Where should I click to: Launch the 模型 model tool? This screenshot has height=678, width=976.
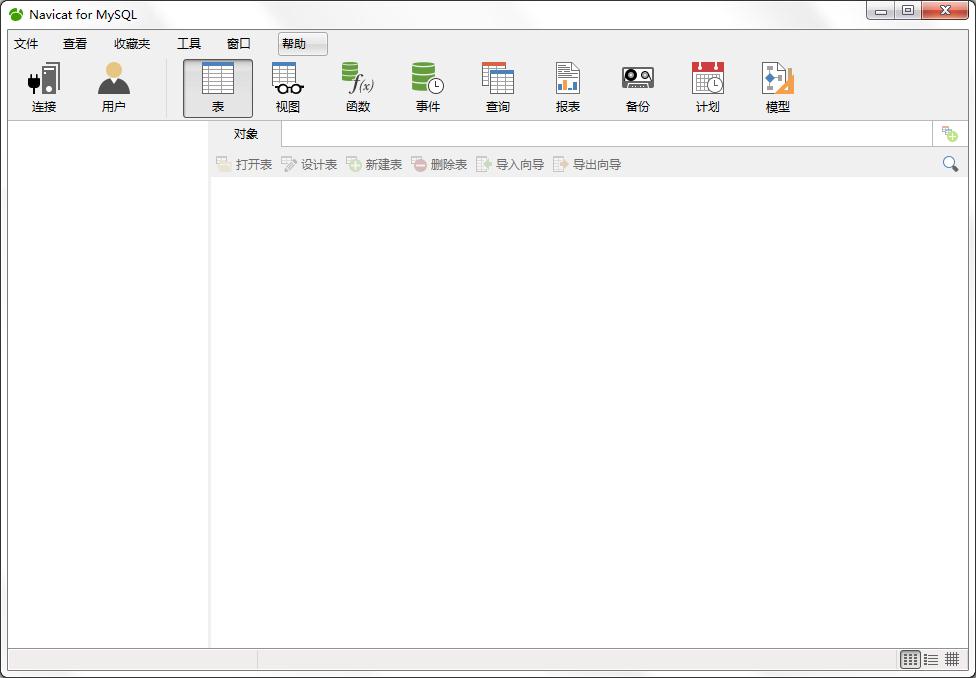click(x=777, y=88)
